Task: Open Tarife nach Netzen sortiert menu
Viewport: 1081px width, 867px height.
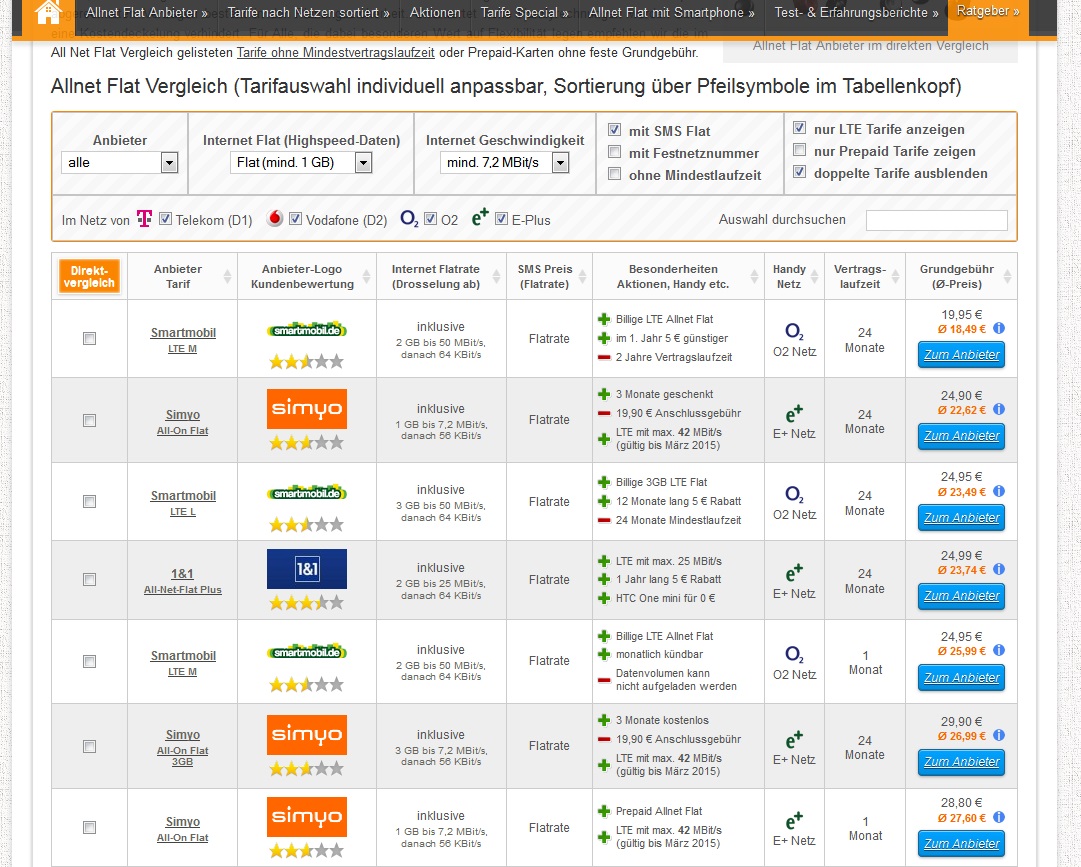Action: click(x=308, y=12)
